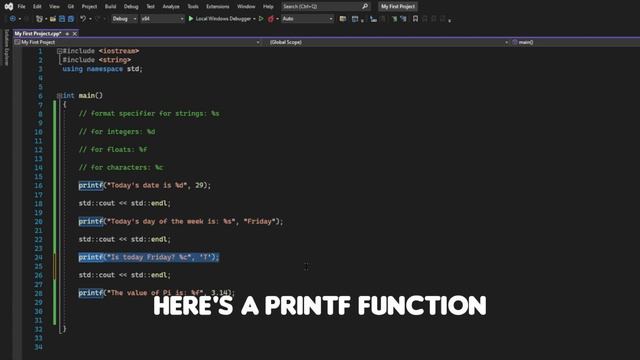Viewport: 640px width, 360px height.
Task: Open the Analyze menu
Action: (x=171, y=7)
